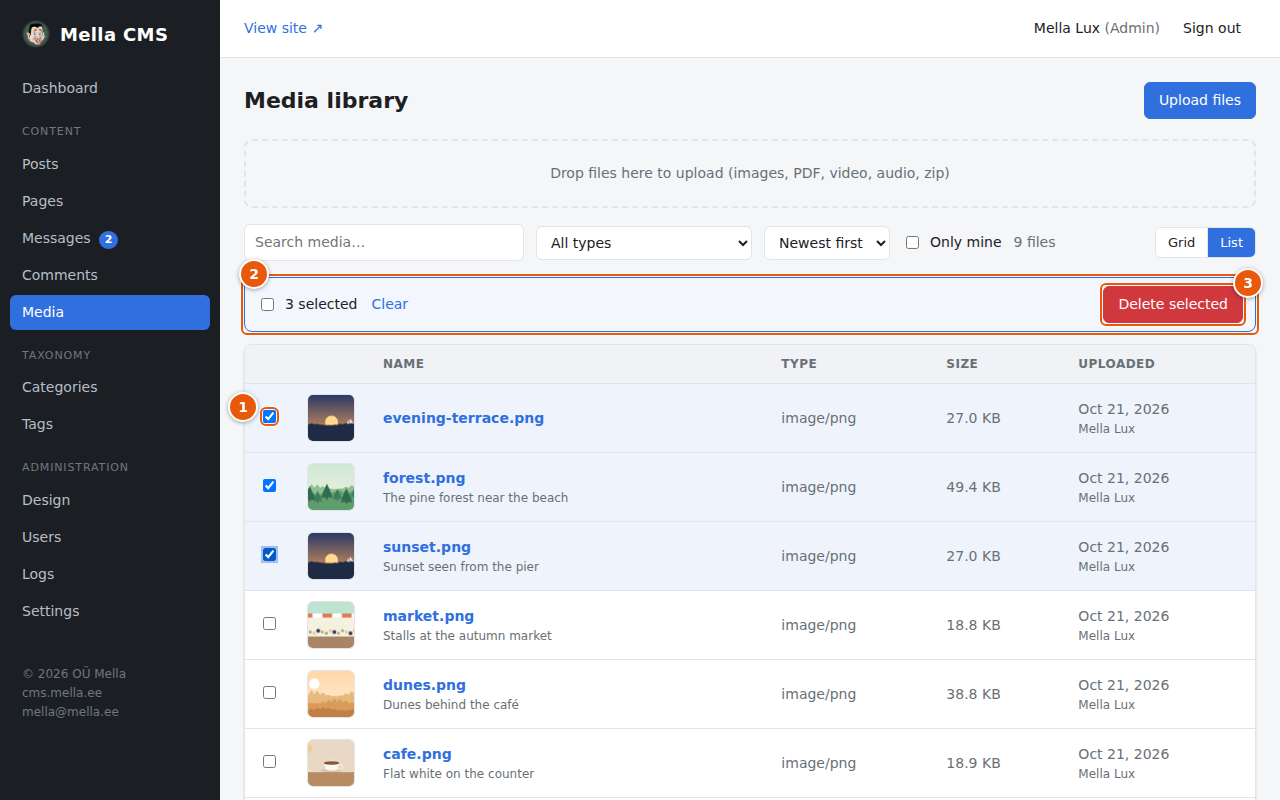1280x800 pixels.
Task: Deselect the sunset.png row checkbox
Action: (269, 554)
